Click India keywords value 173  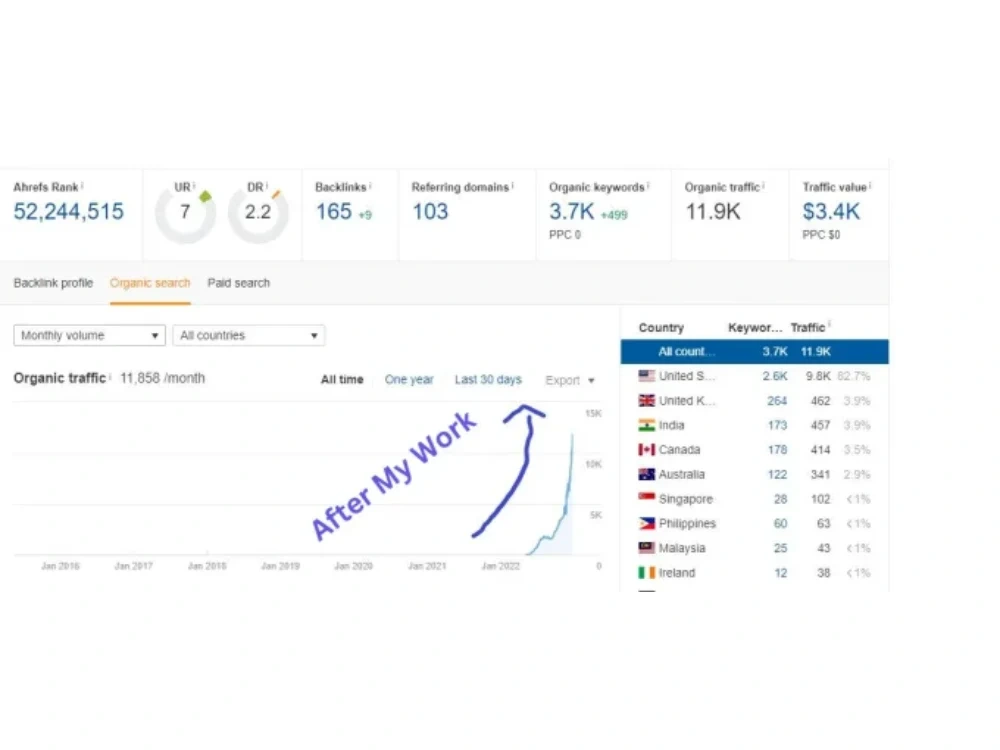point(777,425)
